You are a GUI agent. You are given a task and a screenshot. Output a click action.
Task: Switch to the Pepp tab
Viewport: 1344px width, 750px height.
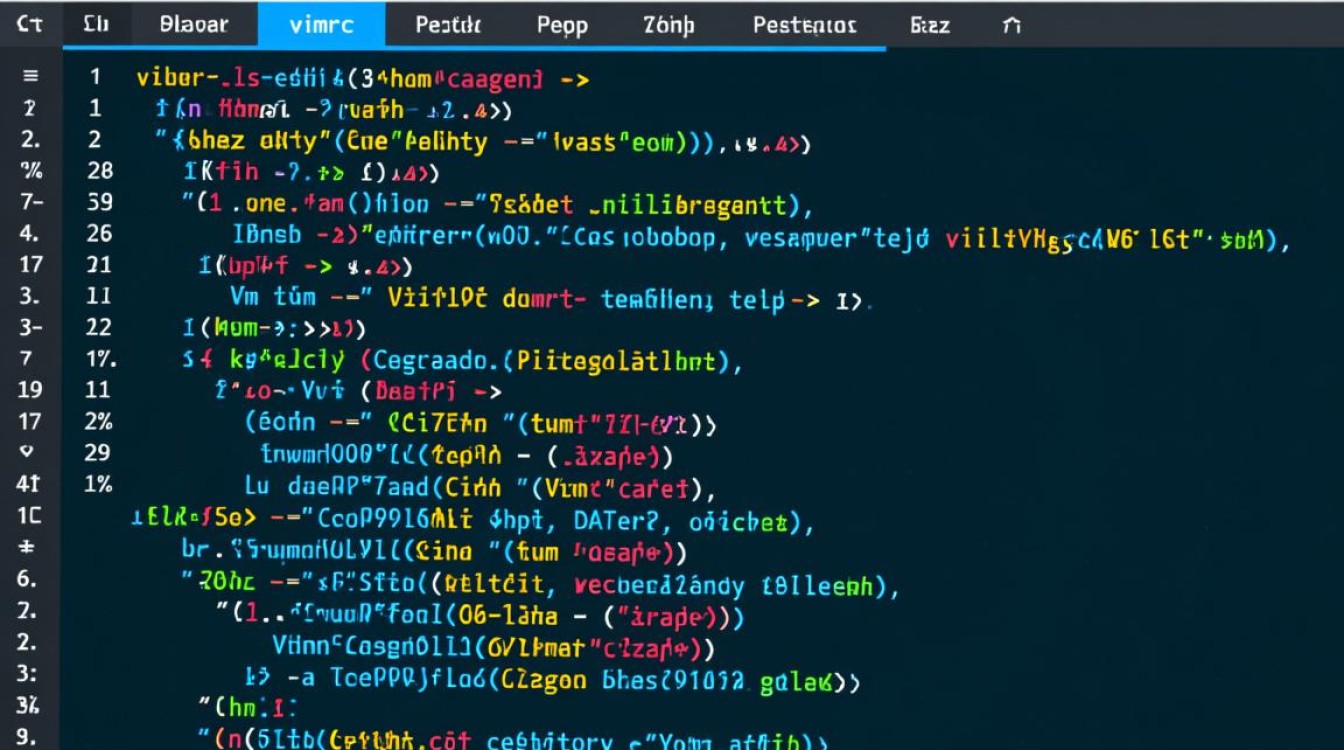[x=562, y=25]
